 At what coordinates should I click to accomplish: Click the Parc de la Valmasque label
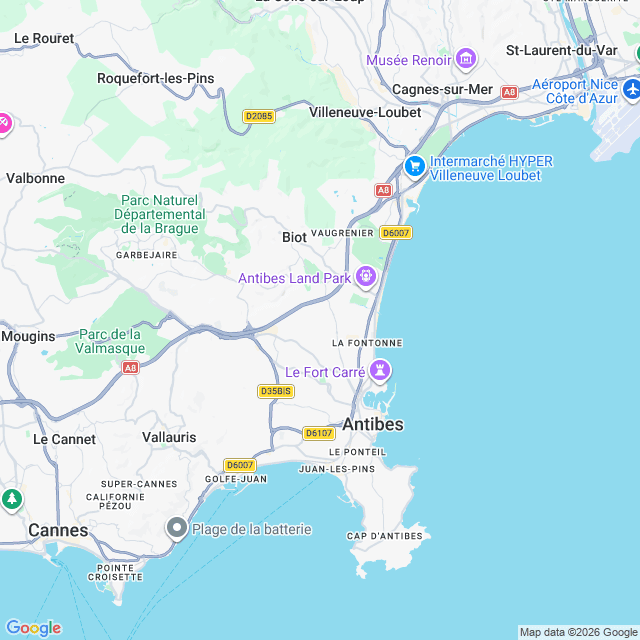click(110, 341)
